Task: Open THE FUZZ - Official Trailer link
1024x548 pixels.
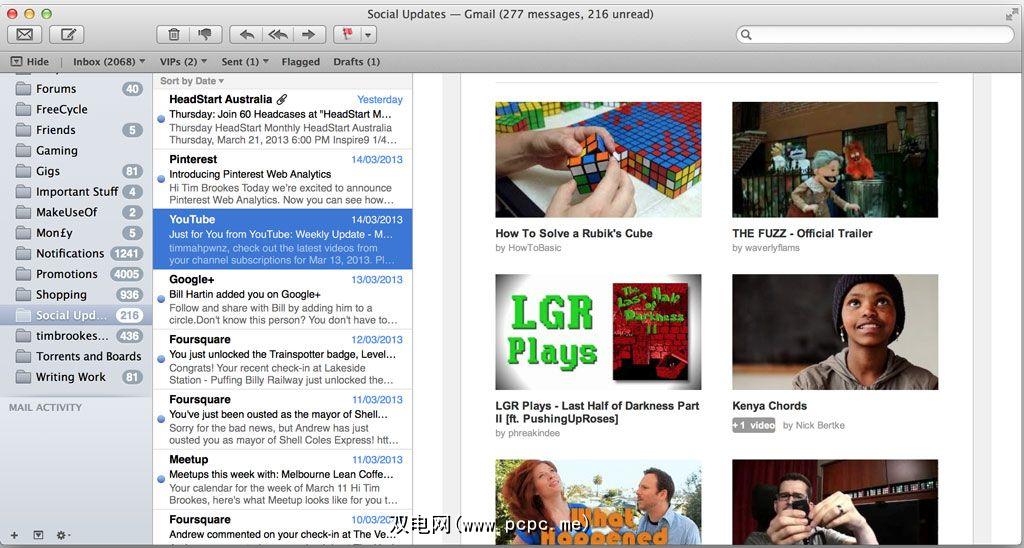Action: click(x=802, y=233)
